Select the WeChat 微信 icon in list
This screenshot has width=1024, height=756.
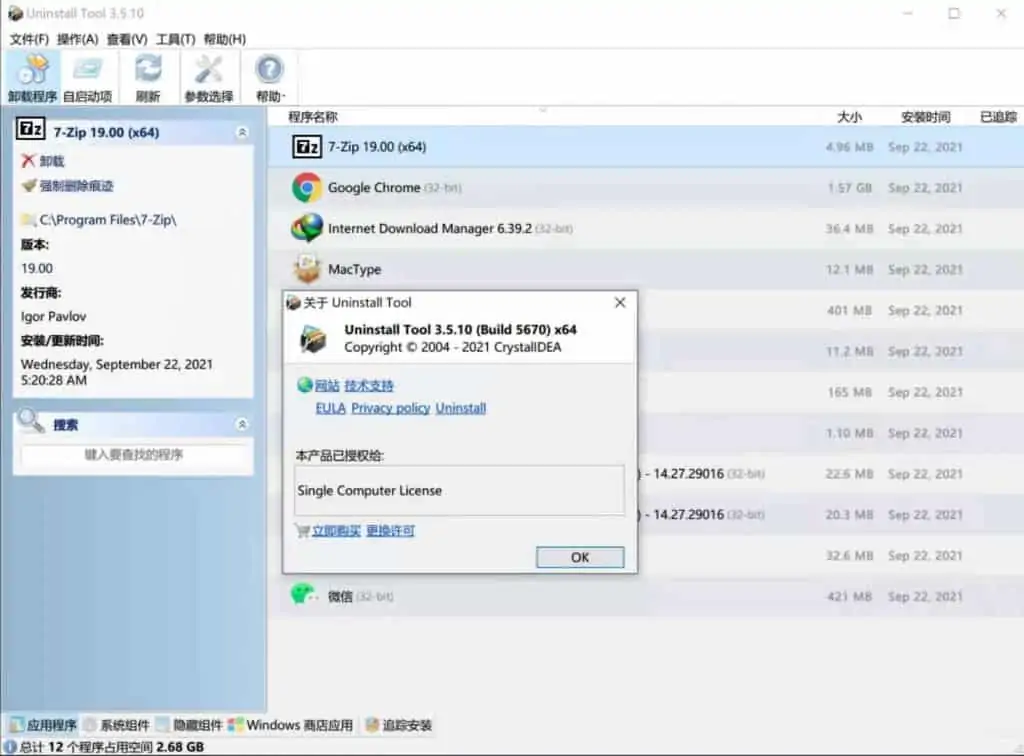click(x=303, y=595)
